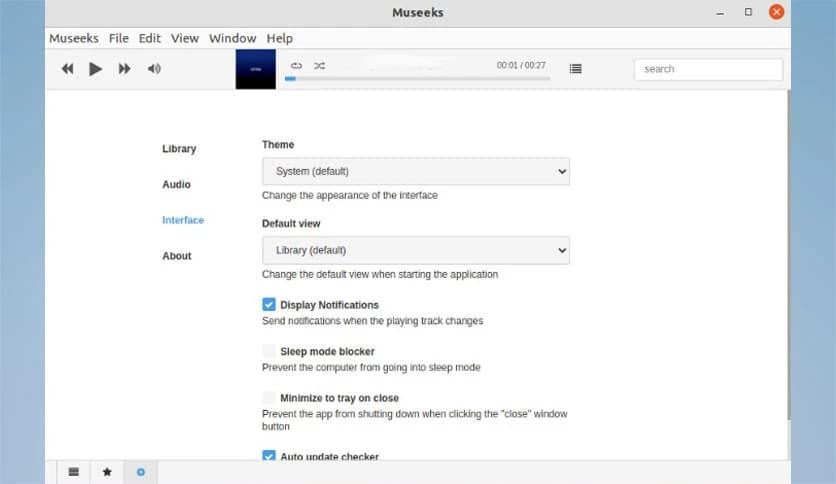Click the volume speaker icon

click(x=154, y=69)
